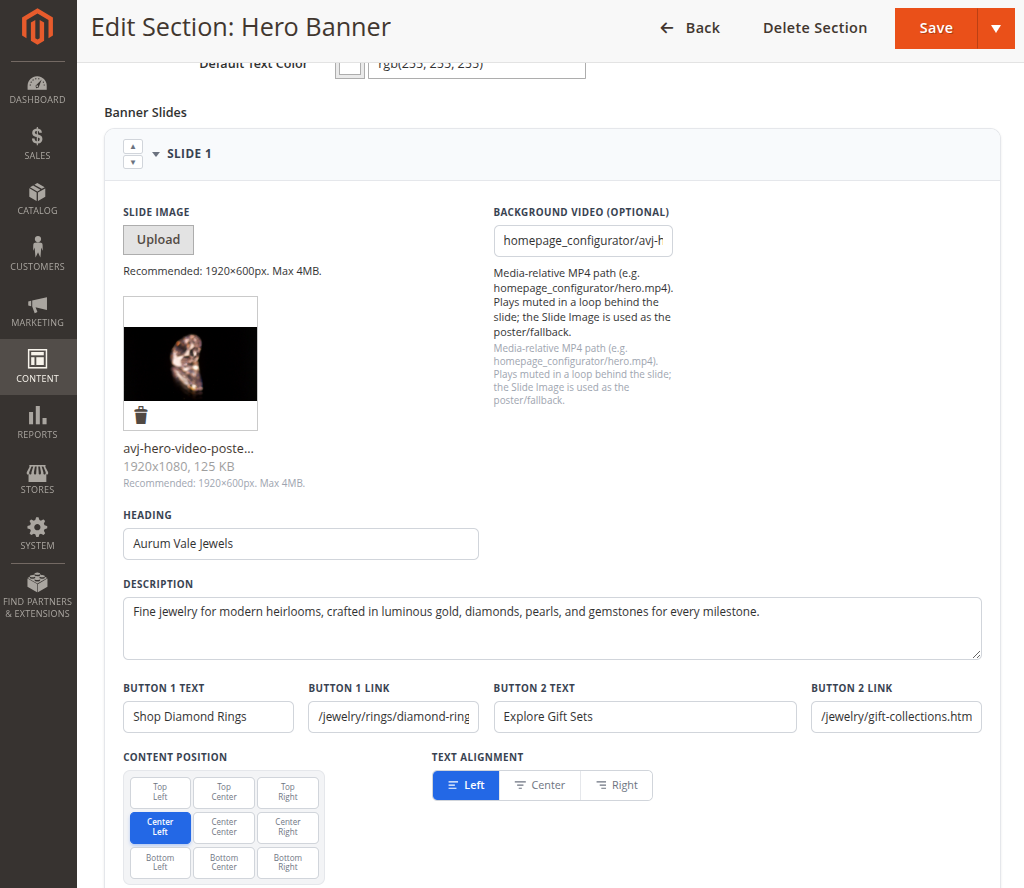1024x888 pixels.
Task: Open the Catalog sidebar menu
Action: pos(37,199)
